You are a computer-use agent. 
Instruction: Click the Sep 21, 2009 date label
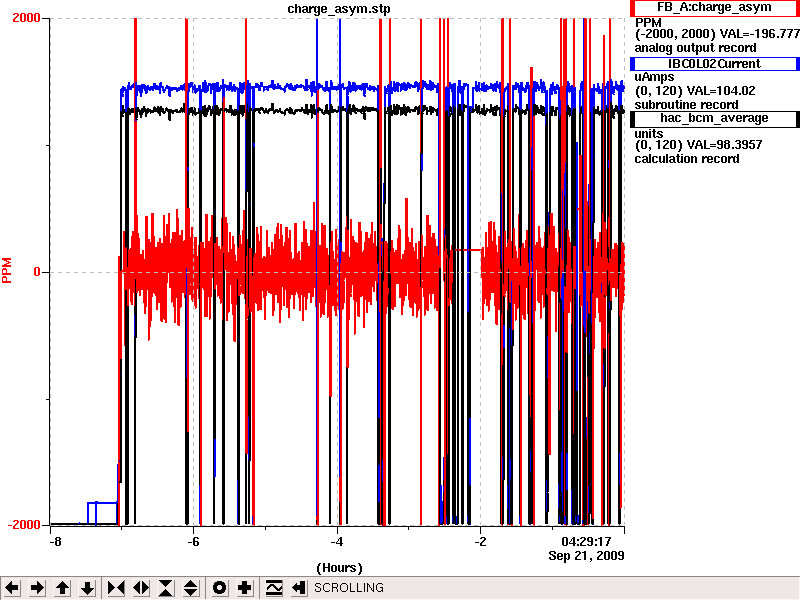(x=586, y=555)
